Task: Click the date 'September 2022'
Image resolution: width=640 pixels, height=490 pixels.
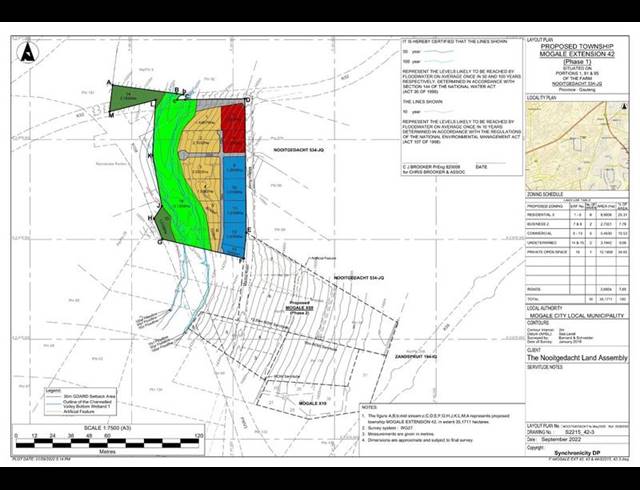Action: [x=561, y=439]
